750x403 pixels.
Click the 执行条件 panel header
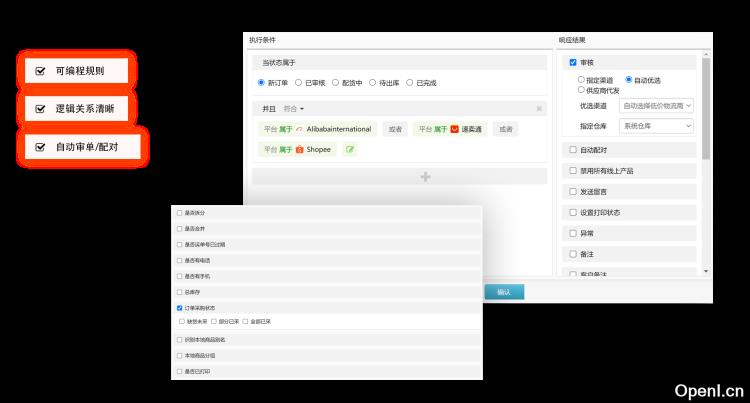coord(262,40)
